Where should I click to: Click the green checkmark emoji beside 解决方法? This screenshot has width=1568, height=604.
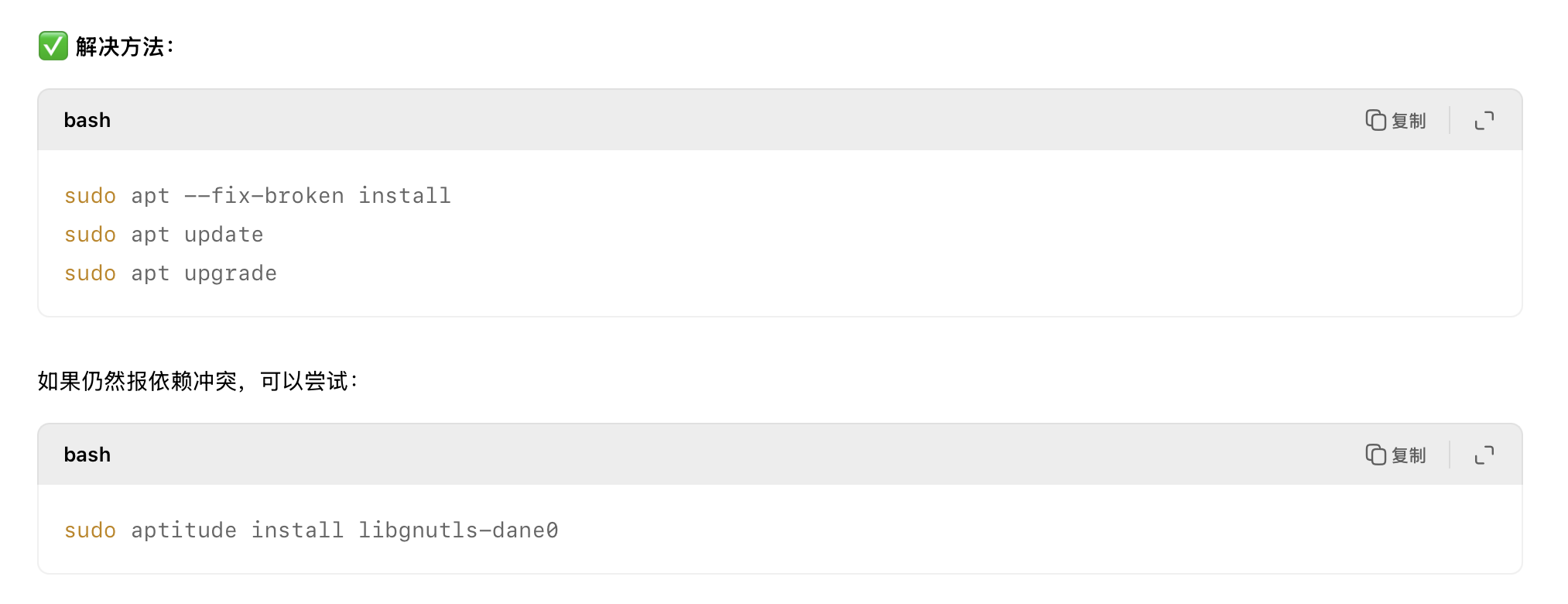(x=53, y=46)
